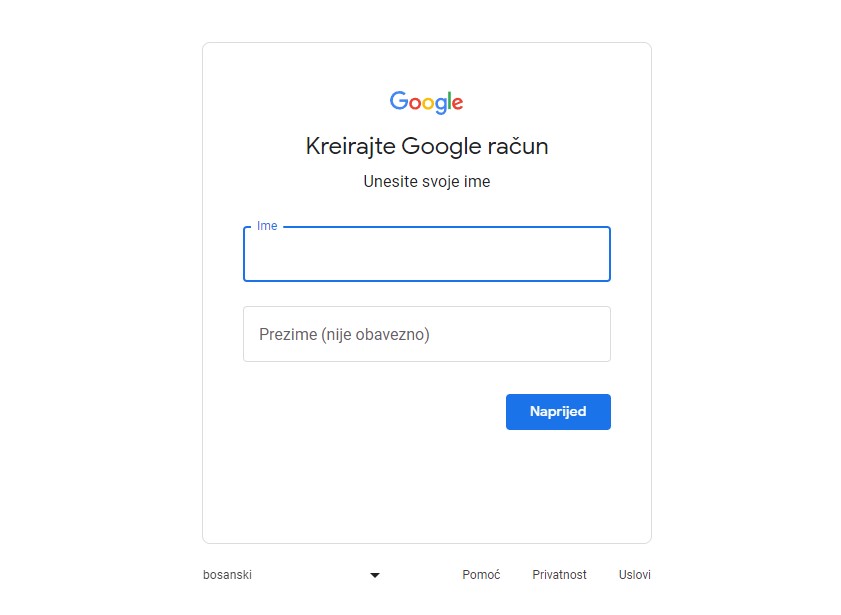Image resolution: width=841 pixels, height=615 pixels.
Task: Click the Prezime (nije obavezno) field
Action: pyautogui.click(x=426, y=333)
